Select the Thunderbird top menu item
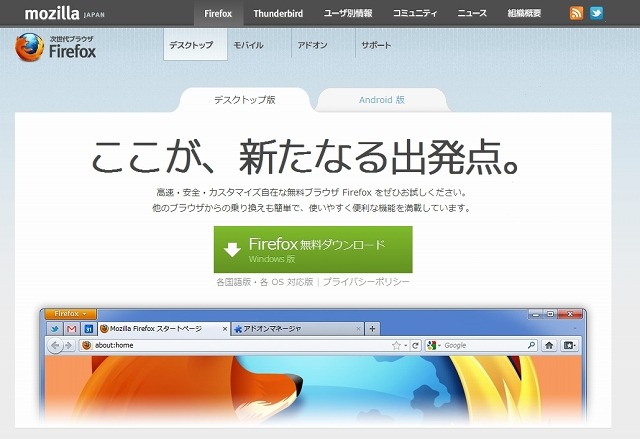 tap(279, 14)
